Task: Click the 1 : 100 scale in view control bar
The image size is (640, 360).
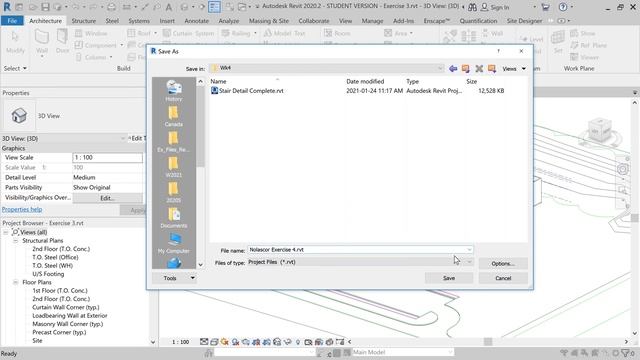Action: 180,342
